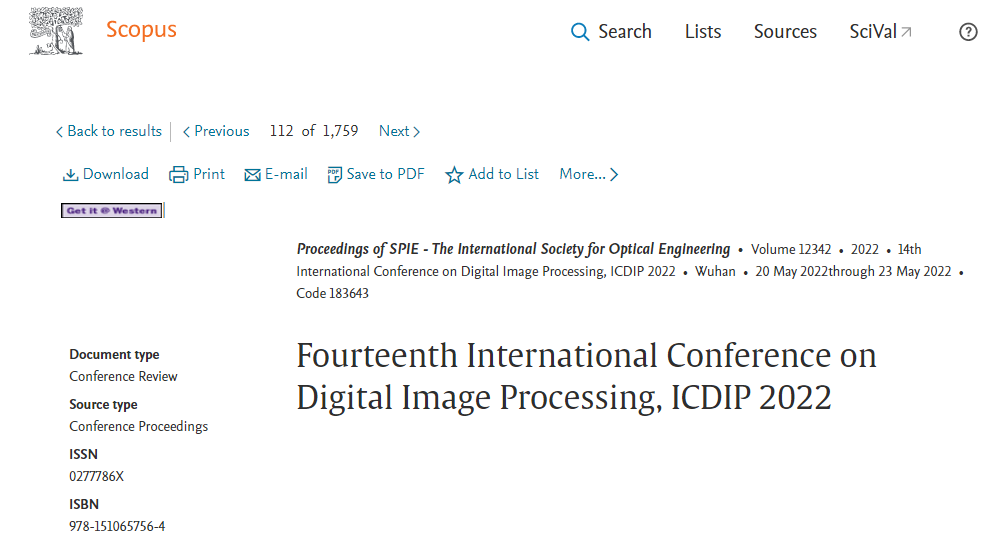Screen dimensions: 985x544
Task: Click the Save to PDF icon
Action: [x=334, y=175]
